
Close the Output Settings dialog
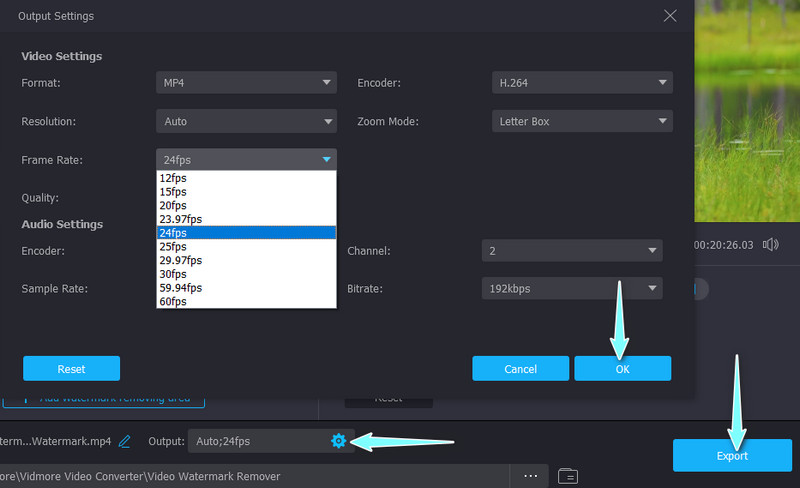click(669, 16)
